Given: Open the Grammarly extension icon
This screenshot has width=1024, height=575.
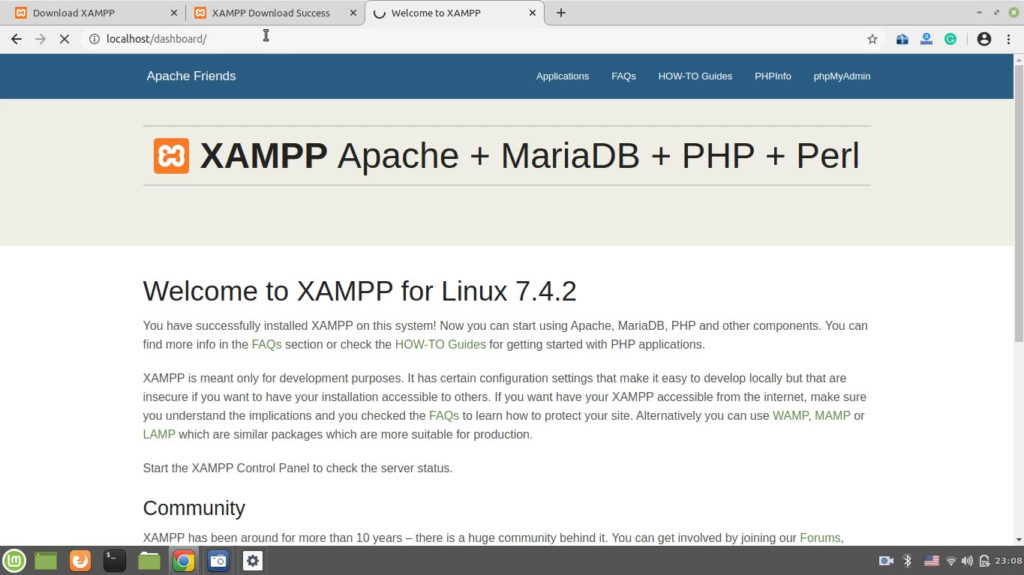Looking at the screenshot, I should 950,39.
